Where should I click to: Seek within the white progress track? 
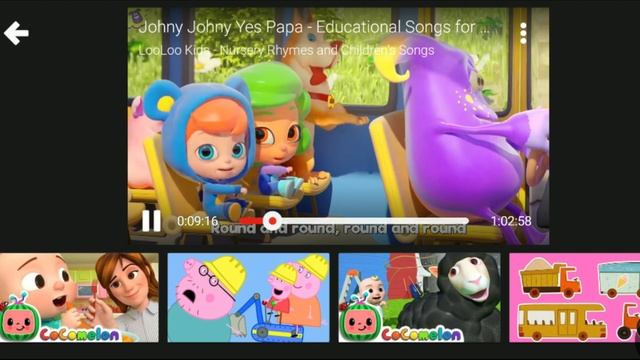pyautogui.click(x=354, y=221)
